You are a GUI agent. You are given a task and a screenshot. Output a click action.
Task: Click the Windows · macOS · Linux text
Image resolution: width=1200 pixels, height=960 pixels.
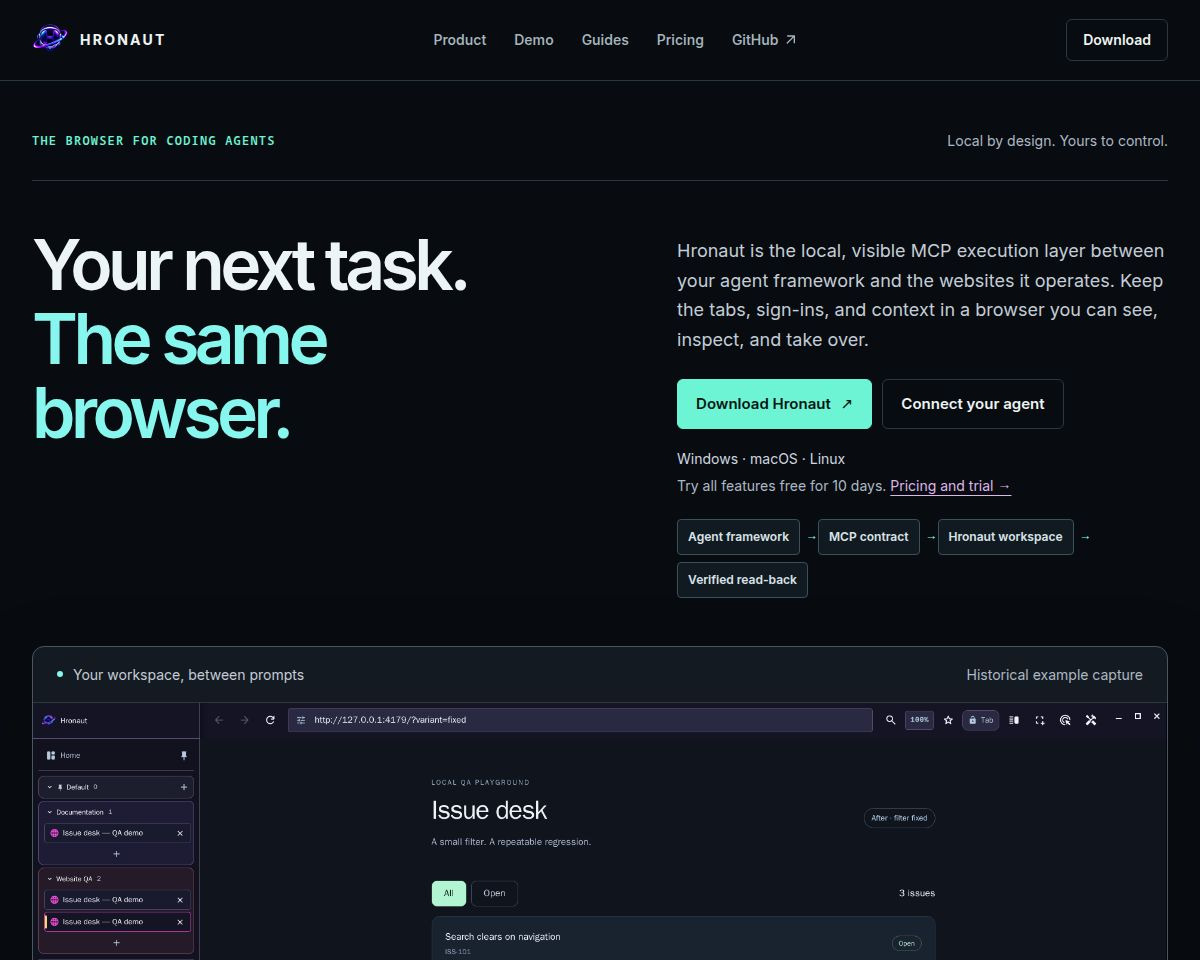[x=761, y=459]
